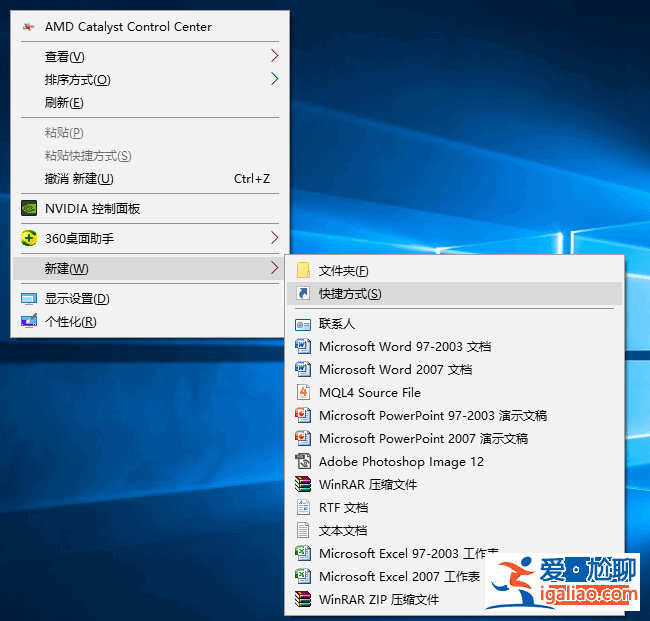Click the AMD Catalyst Control Center icon
This screenshot has height=621, width=650.
(28, 27)
